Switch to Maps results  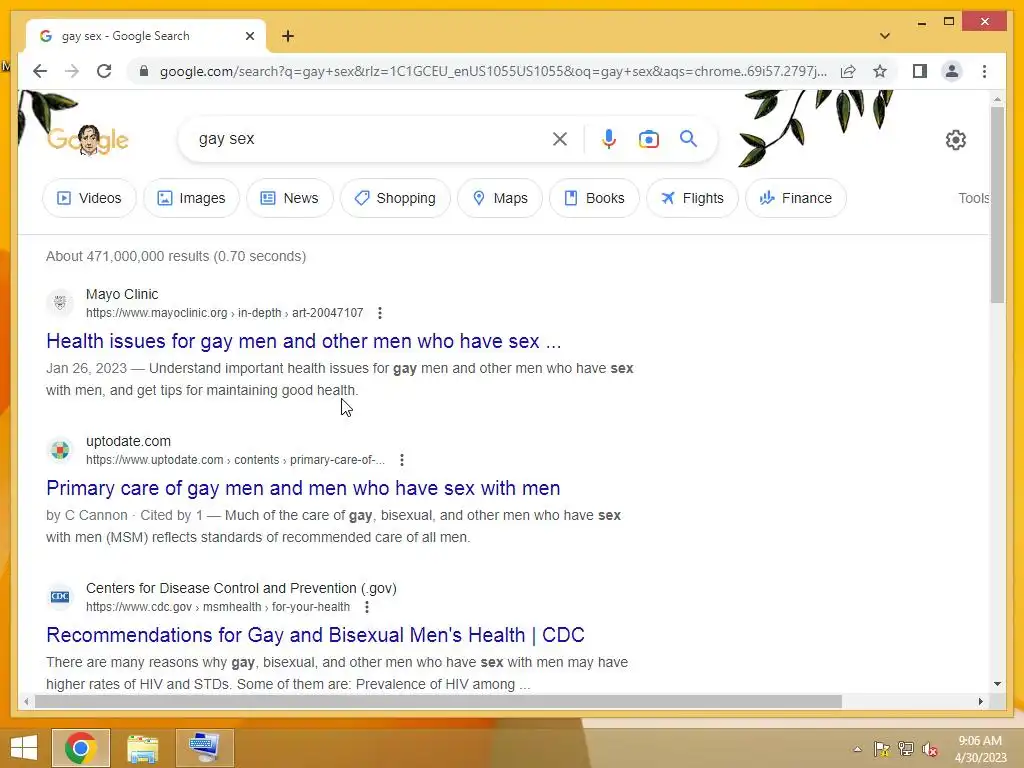pos(500,198)
